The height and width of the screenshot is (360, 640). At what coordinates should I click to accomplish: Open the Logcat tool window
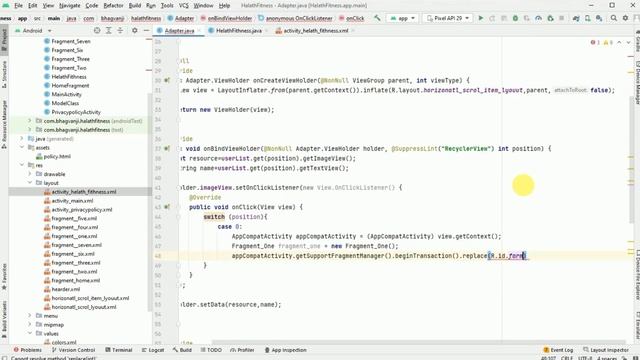[153, 350]
